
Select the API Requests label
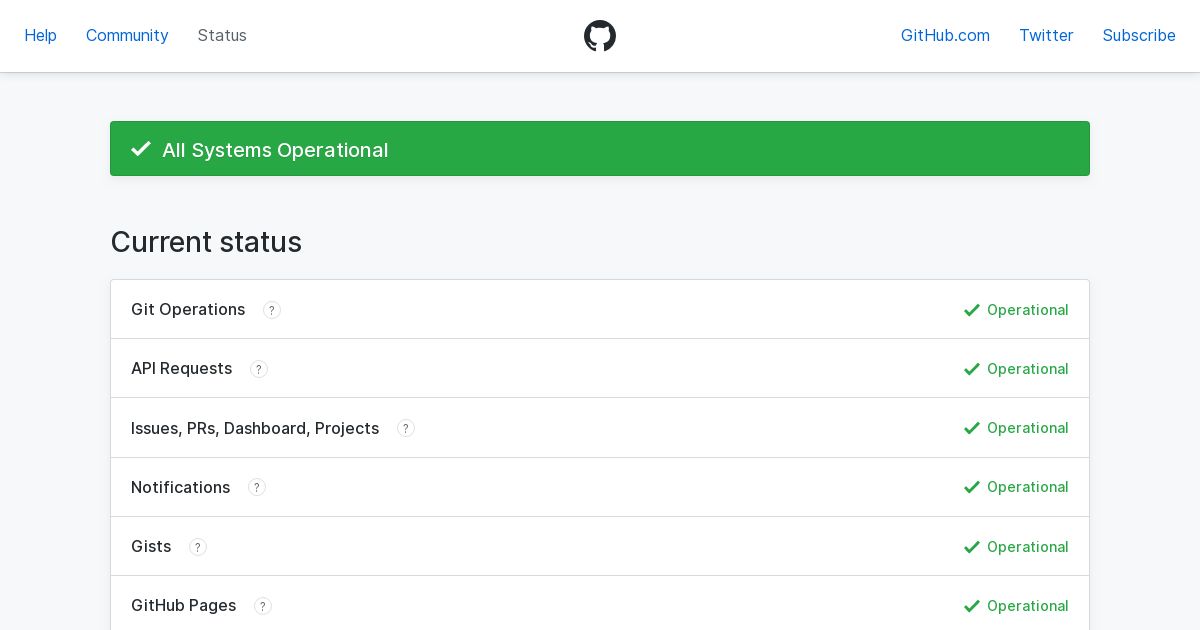(181, 368)
